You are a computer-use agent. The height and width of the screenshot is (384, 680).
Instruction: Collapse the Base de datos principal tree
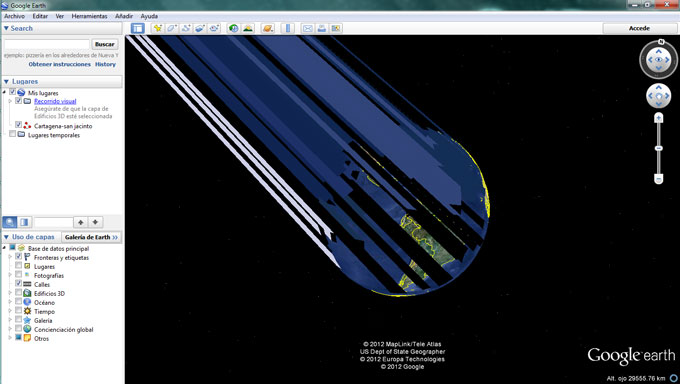pos(4,248)
